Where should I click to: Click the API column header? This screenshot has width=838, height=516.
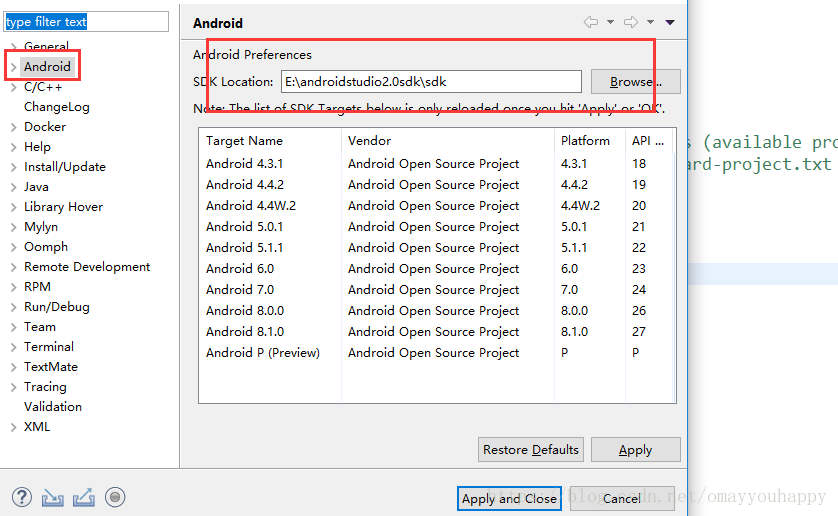(x=650, y=141)
